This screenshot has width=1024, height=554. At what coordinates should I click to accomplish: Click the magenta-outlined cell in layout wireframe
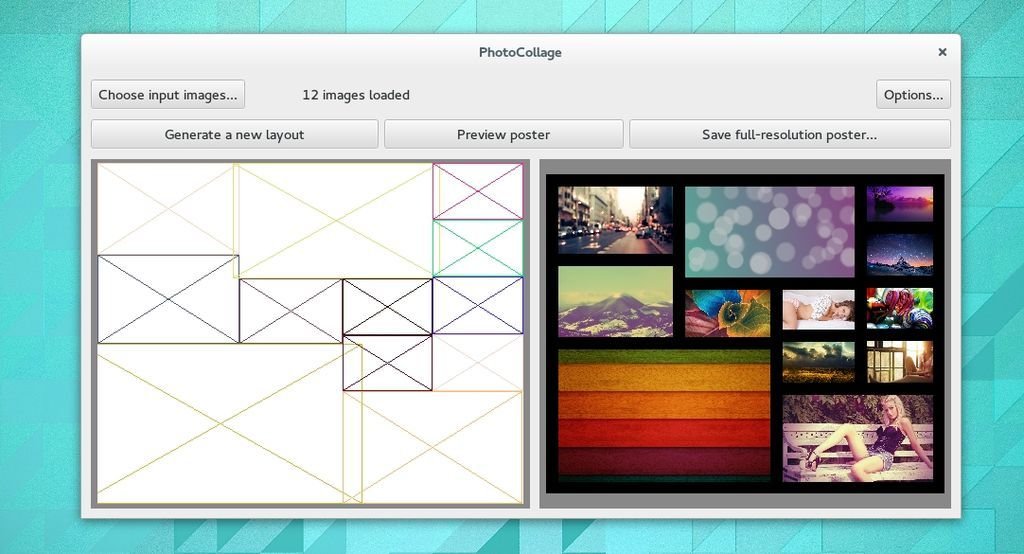point(477,191)
